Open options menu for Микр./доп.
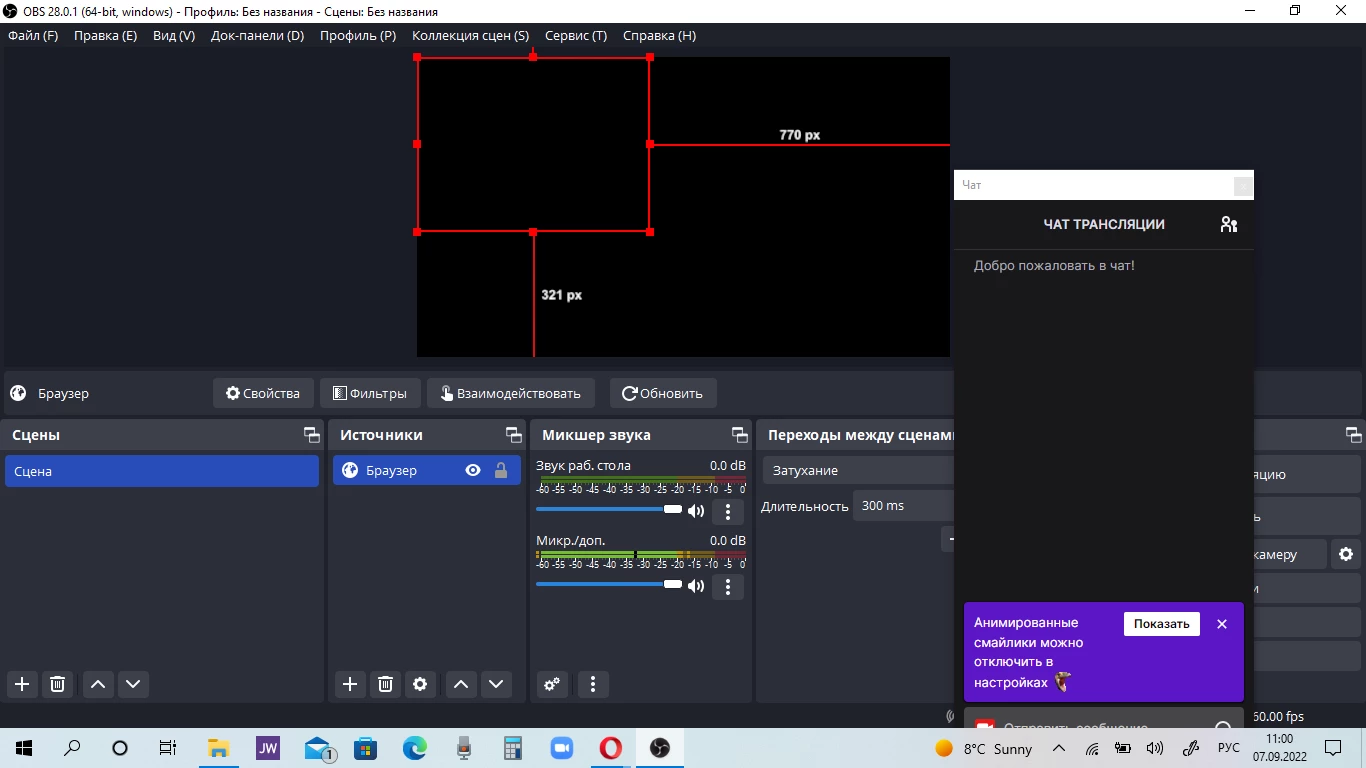 tap(728, 586)
